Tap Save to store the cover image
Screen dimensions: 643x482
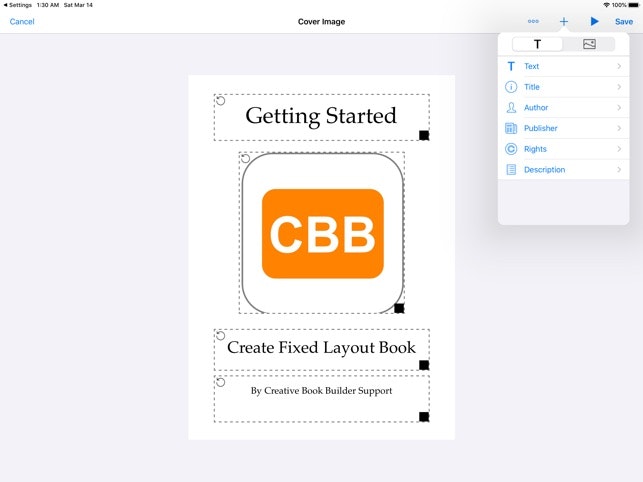(x=624, y=22)
